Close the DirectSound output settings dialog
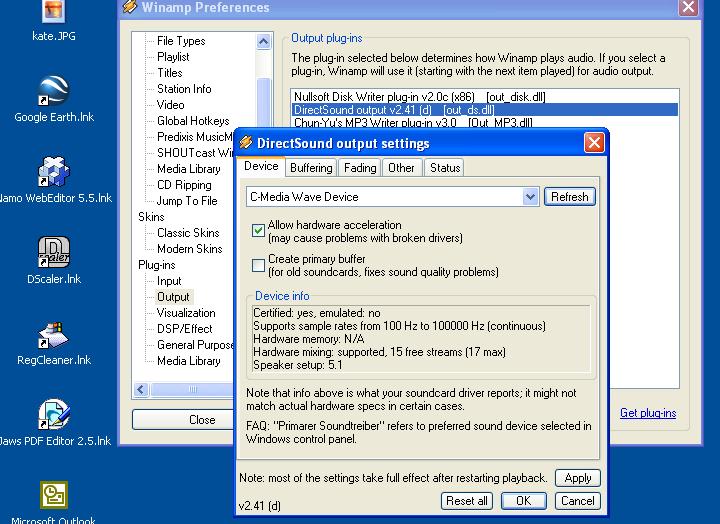 [x=594, y=143]
